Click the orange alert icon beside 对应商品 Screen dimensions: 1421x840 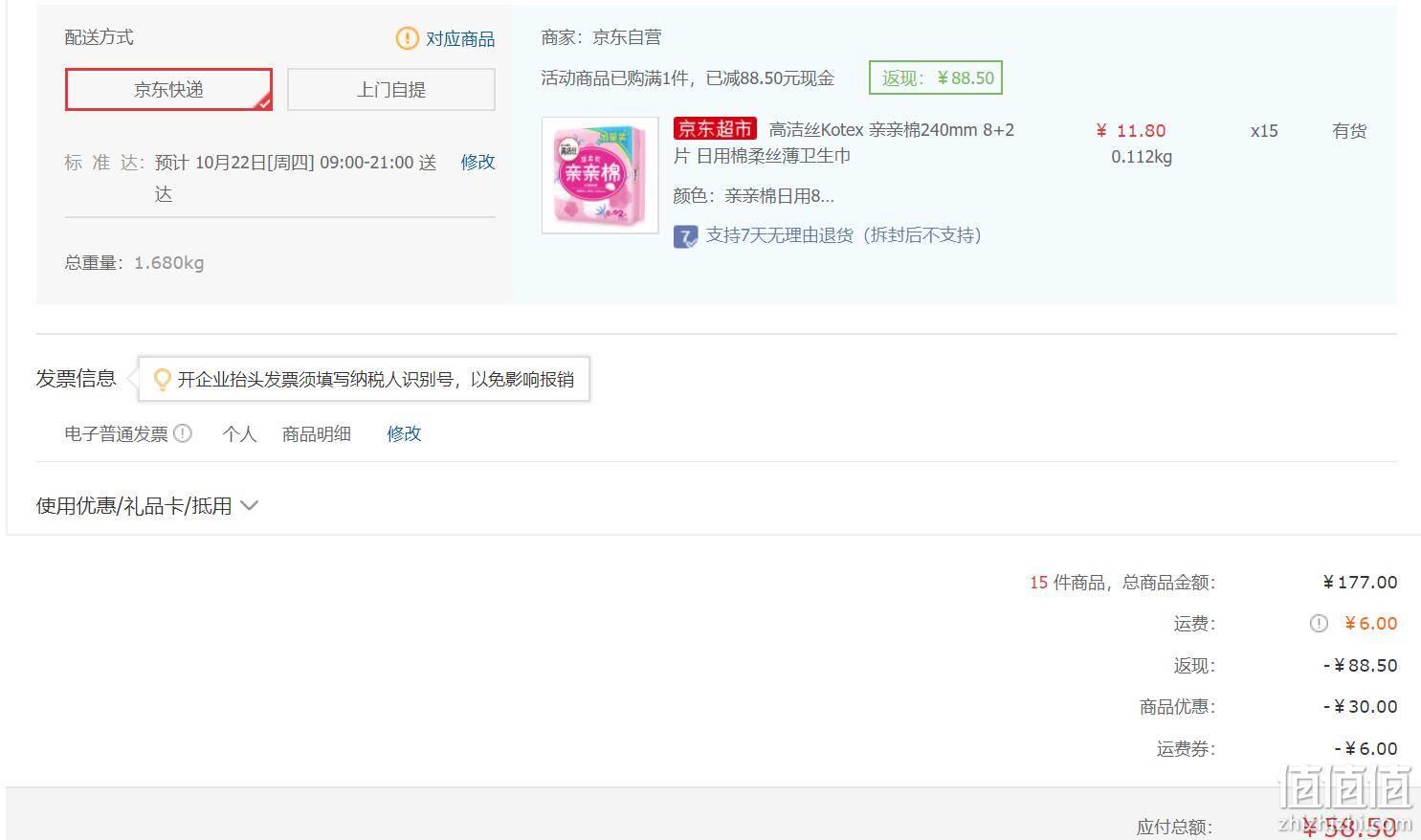point(407,38)
